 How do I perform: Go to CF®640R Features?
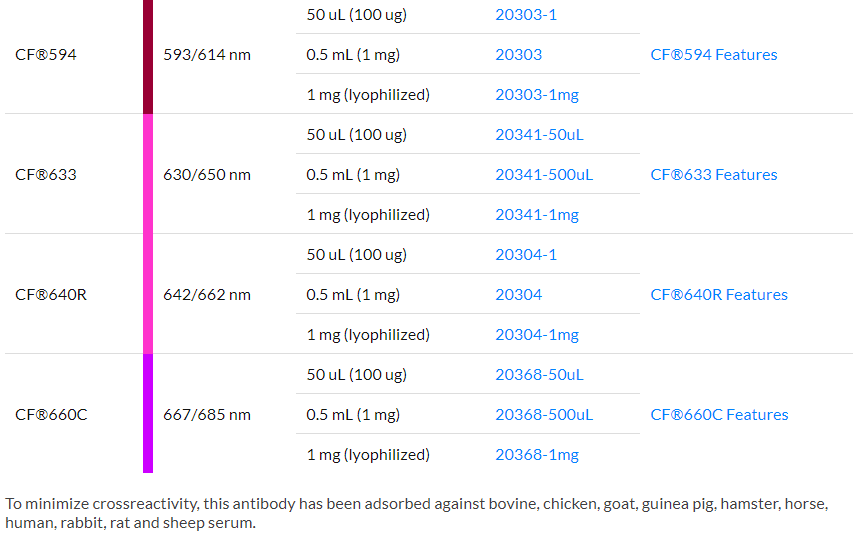(x=719, y=295)
